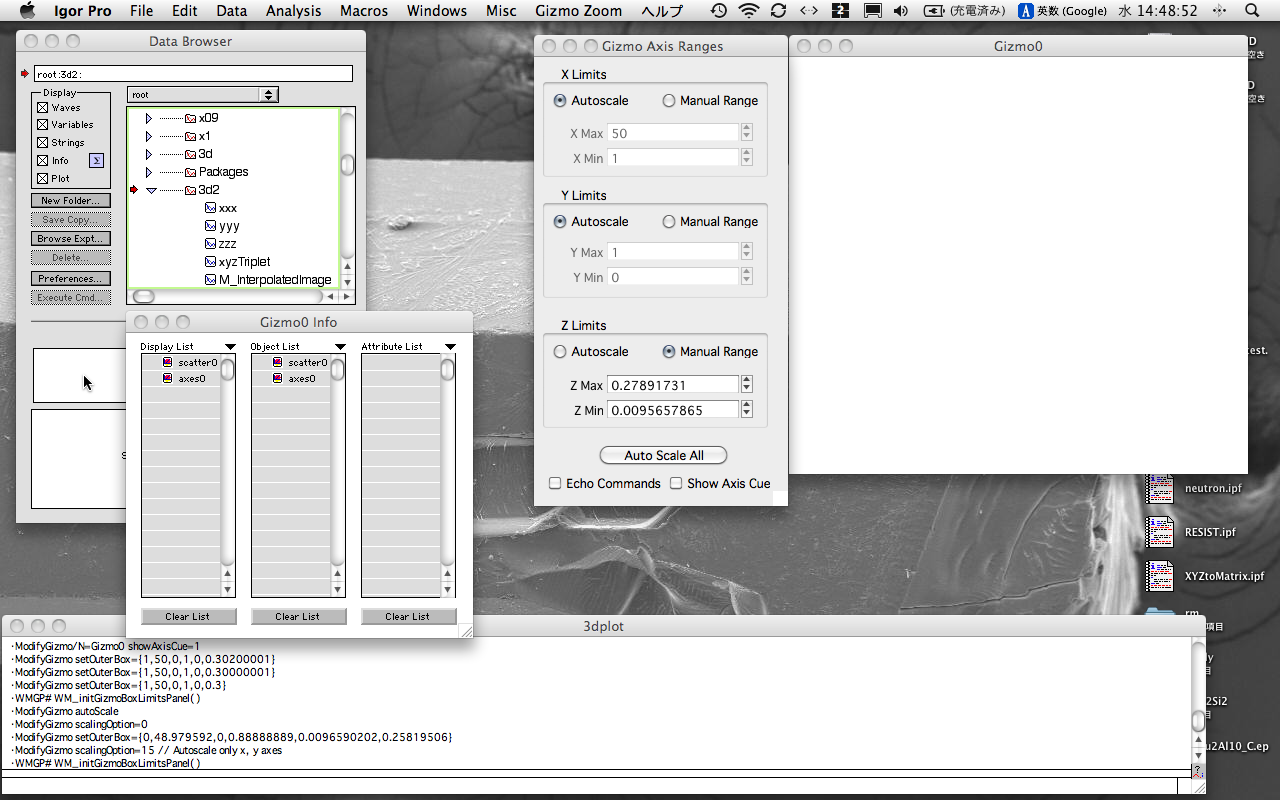Click the Browse Expt button
1280x800 pixels.
pyautogui.click(x=71, y=239)
